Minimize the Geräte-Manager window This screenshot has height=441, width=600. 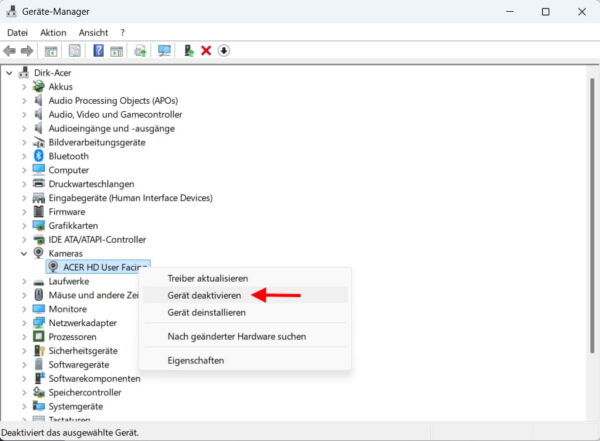coord(510,12)
